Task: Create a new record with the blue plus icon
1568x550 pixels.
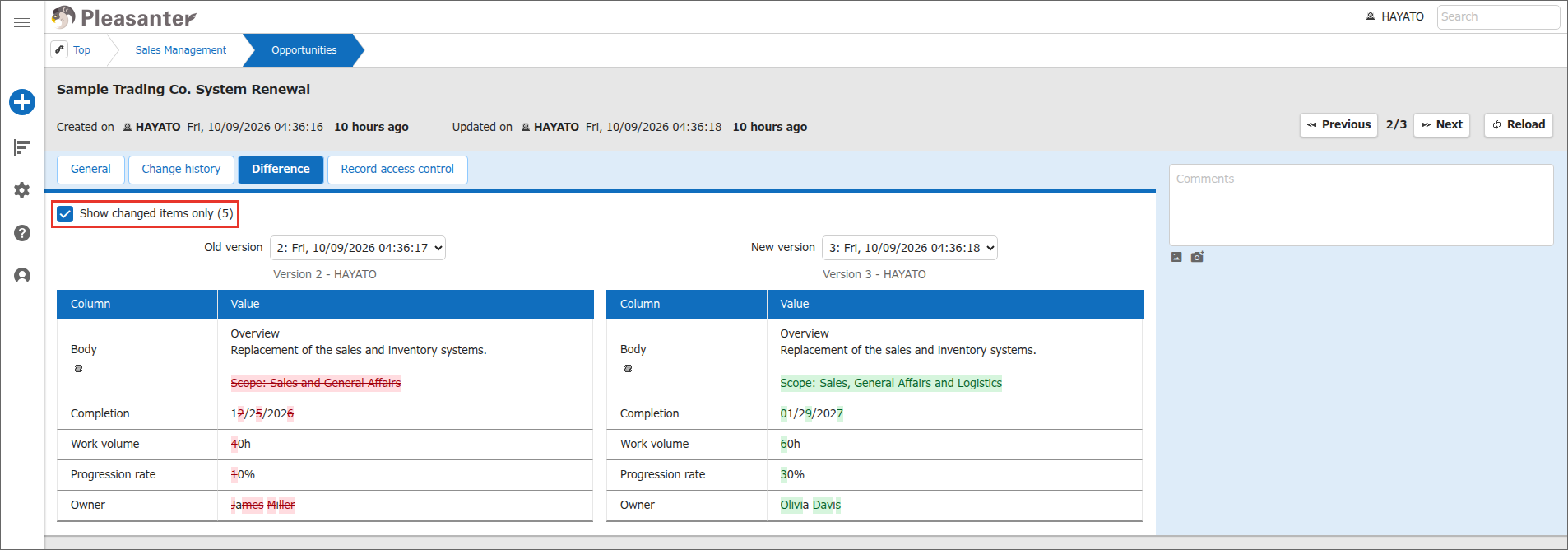Action: [22, 102]
